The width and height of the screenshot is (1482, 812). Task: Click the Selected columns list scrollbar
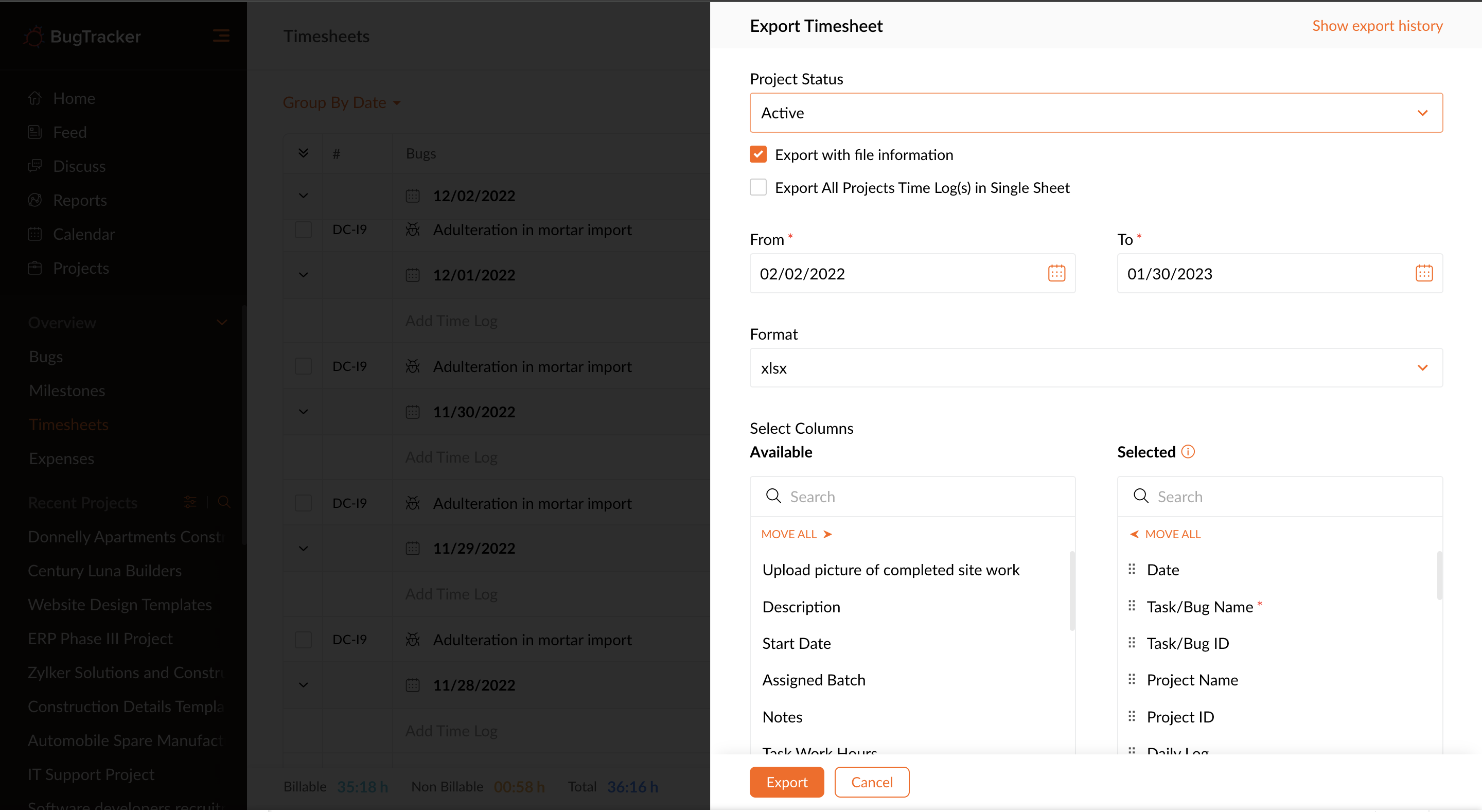point(1439,575)
